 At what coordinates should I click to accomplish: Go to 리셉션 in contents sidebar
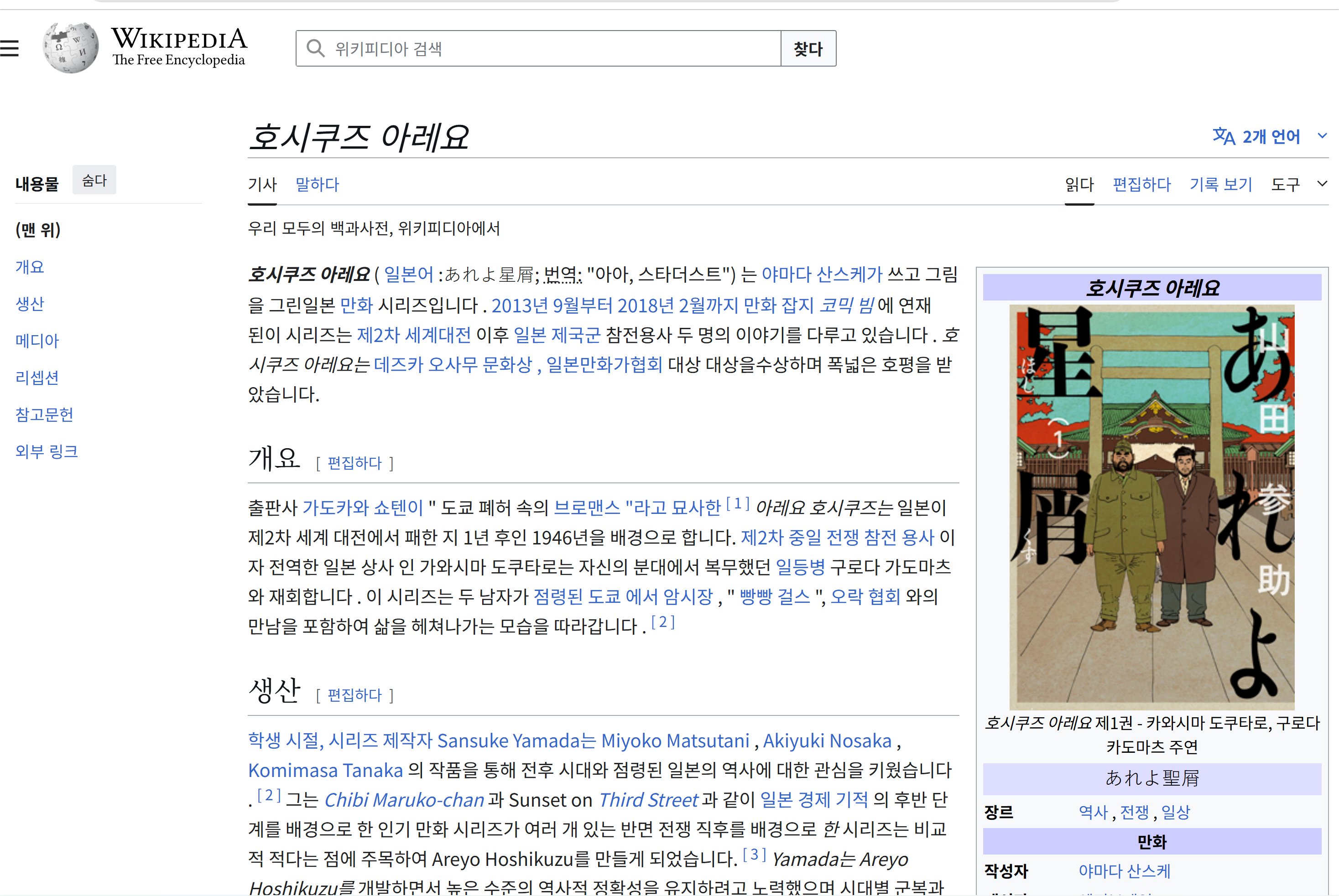[x=37, y=378]
